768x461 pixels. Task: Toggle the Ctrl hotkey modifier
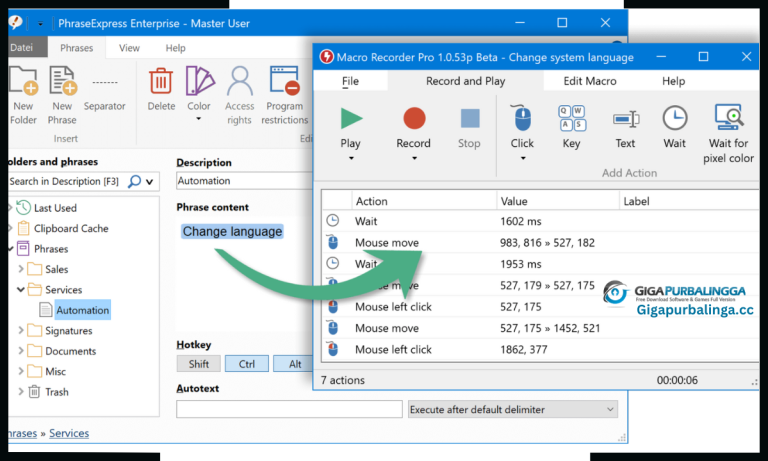[x=246, y=364]
